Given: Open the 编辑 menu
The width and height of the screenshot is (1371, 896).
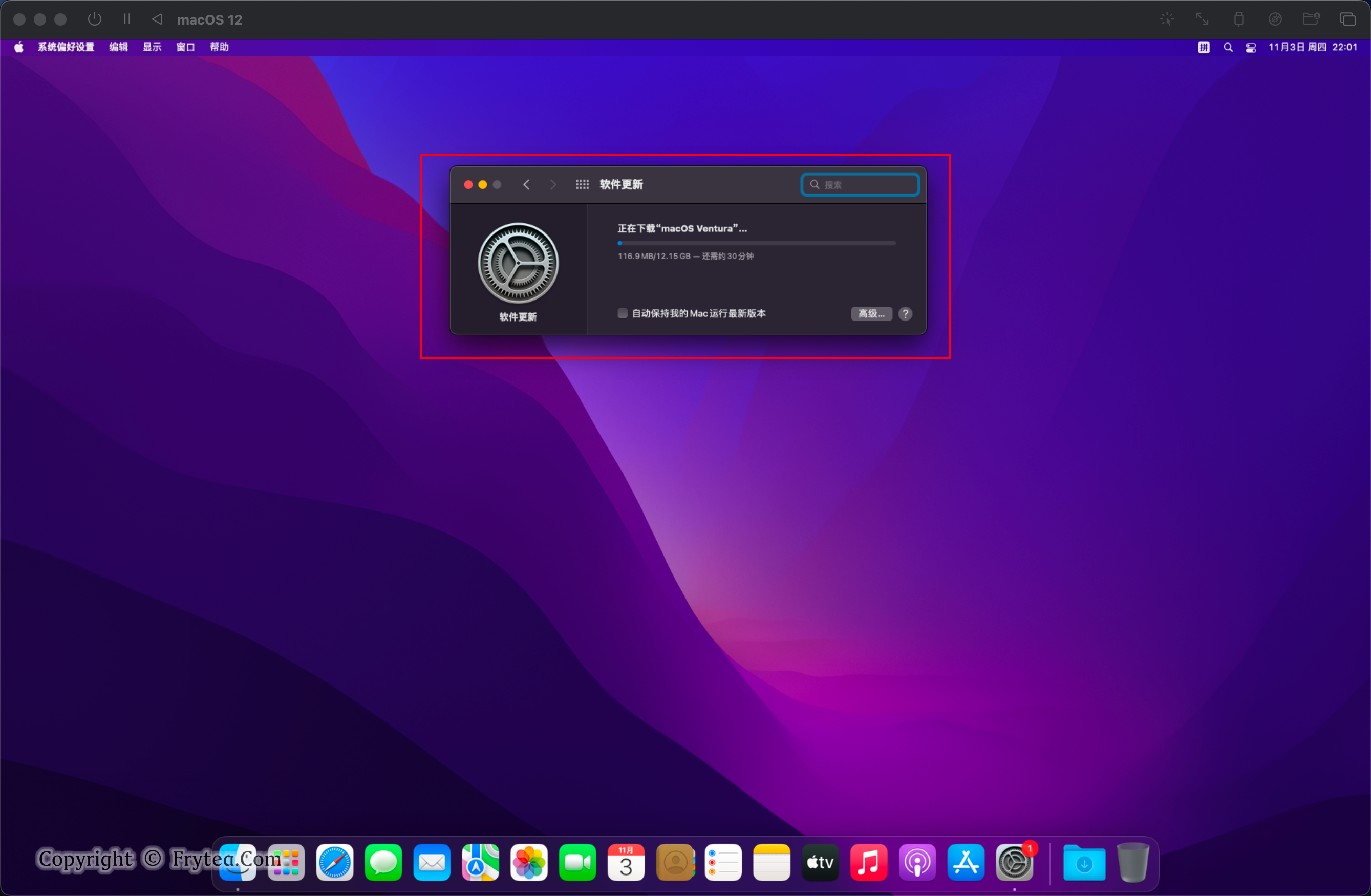Looking at the screenshot, I should [118, 47].
